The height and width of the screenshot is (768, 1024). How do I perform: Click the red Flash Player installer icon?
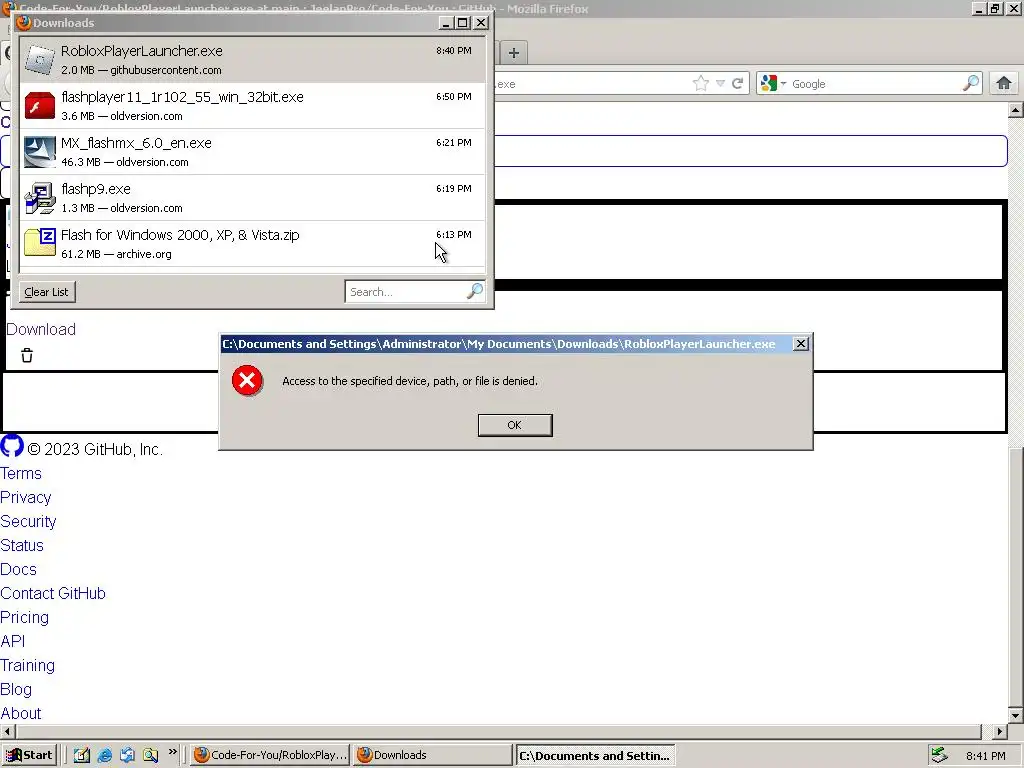[x=40, y=106]
